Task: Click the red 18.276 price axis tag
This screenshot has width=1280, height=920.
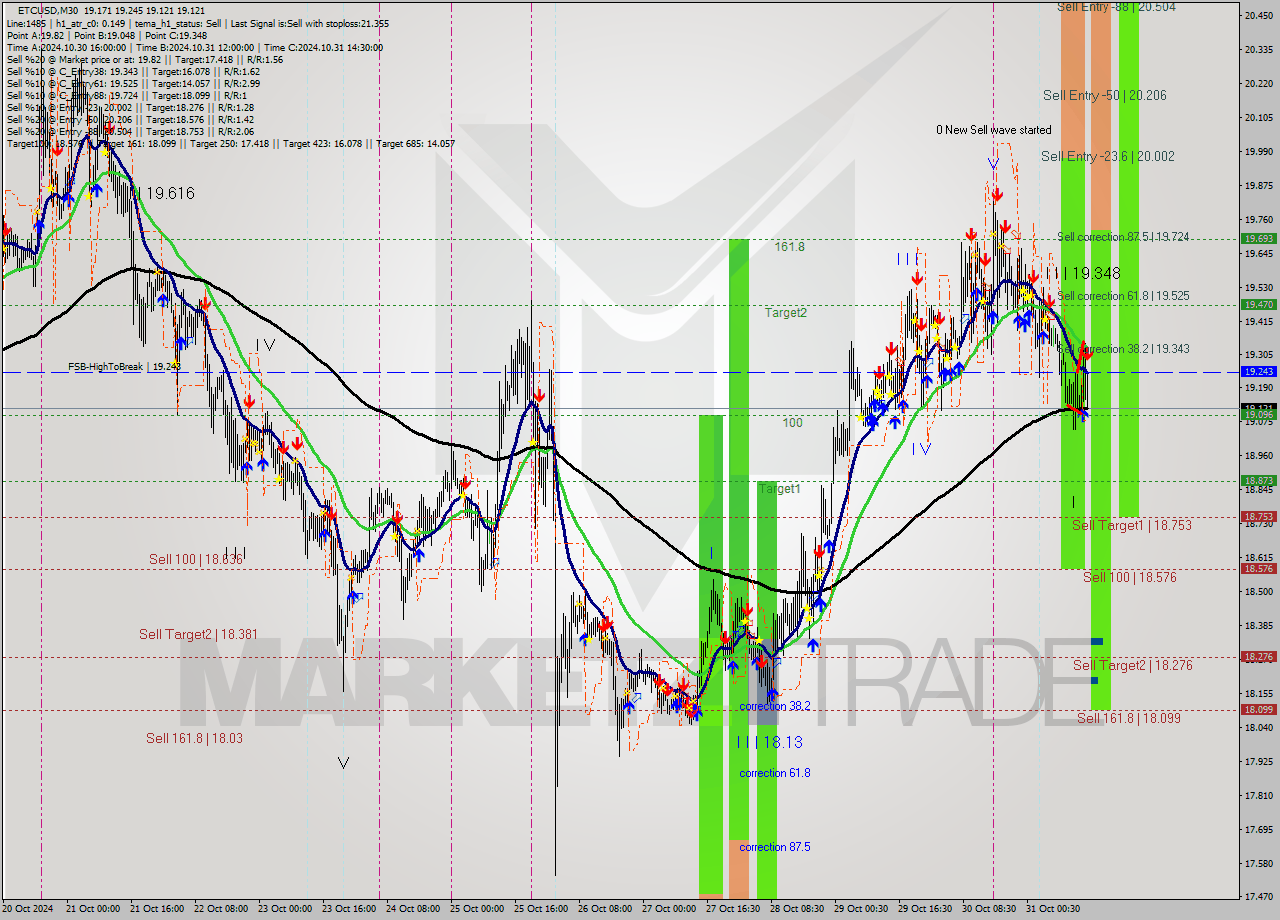Action: (1258, 656)
